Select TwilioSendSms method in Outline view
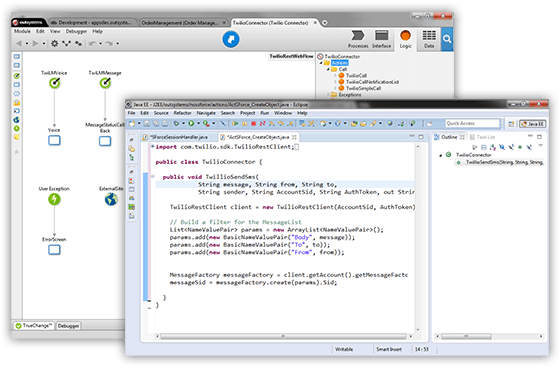Viewport: 560px width, 368px height. tap(500, 163)
